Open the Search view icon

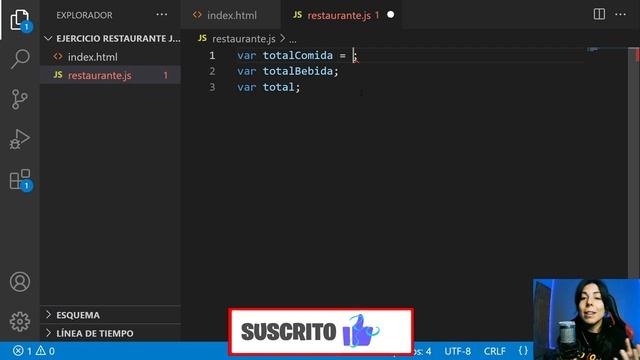(x=20, y=59)
